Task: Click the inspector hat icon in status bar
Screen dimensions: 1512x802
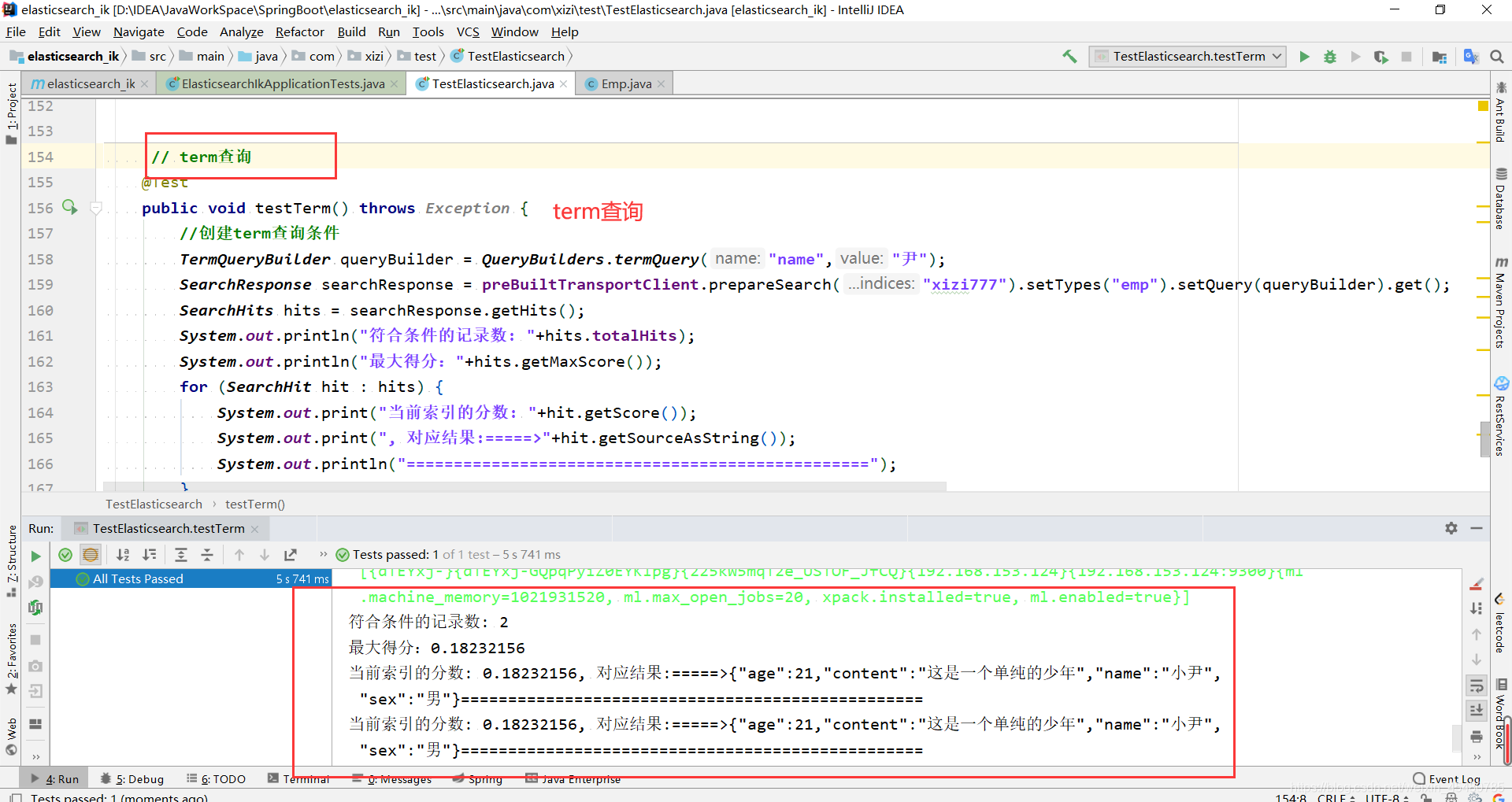Action: 1451,797
